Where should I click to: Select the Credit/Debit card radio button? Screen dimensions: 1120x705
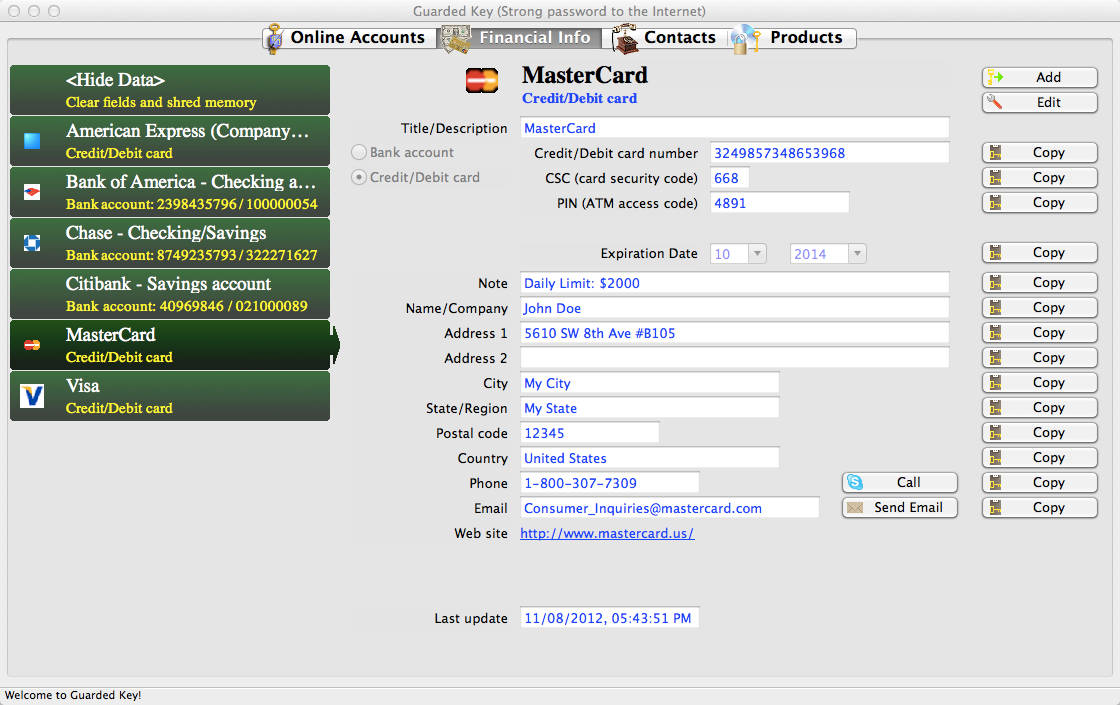tap(359, 177)
